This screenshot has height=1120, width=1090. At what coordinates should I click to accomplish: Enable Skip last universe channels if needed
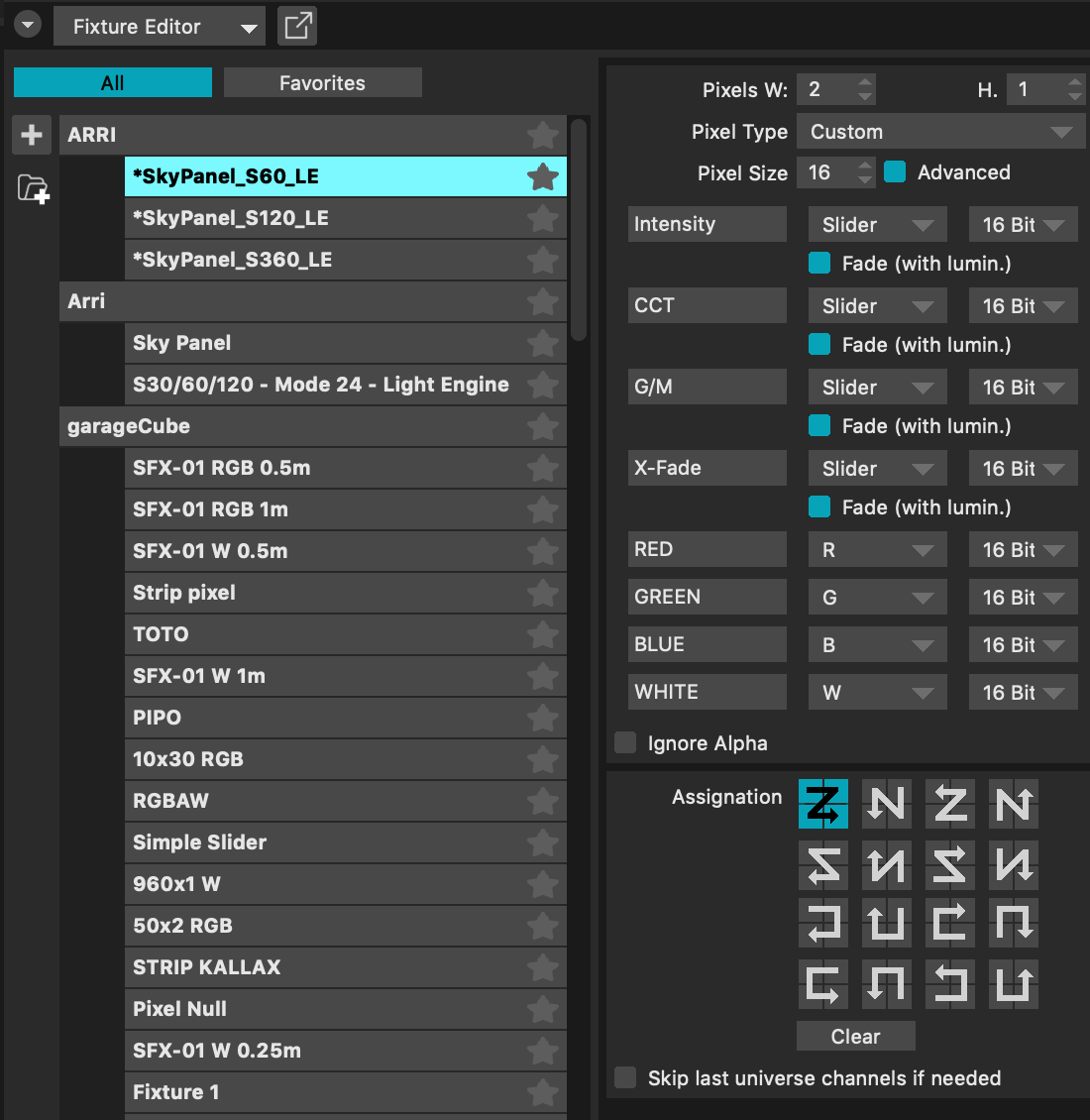(x=625, y=1077)
